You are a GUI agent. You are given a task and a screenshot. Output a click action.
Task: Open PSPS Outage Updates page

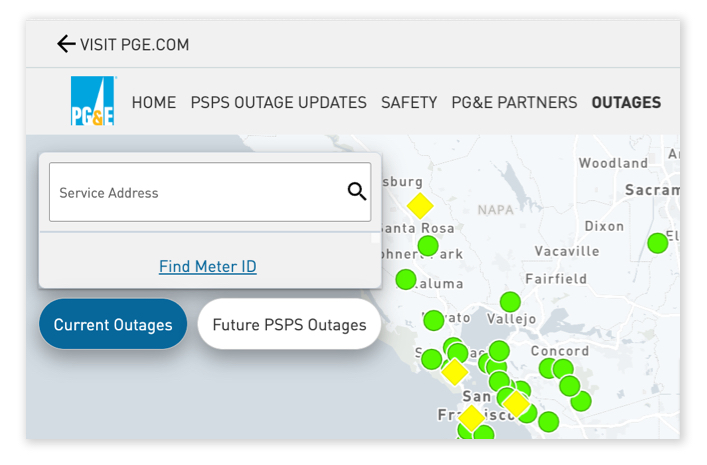click(278, 102)
